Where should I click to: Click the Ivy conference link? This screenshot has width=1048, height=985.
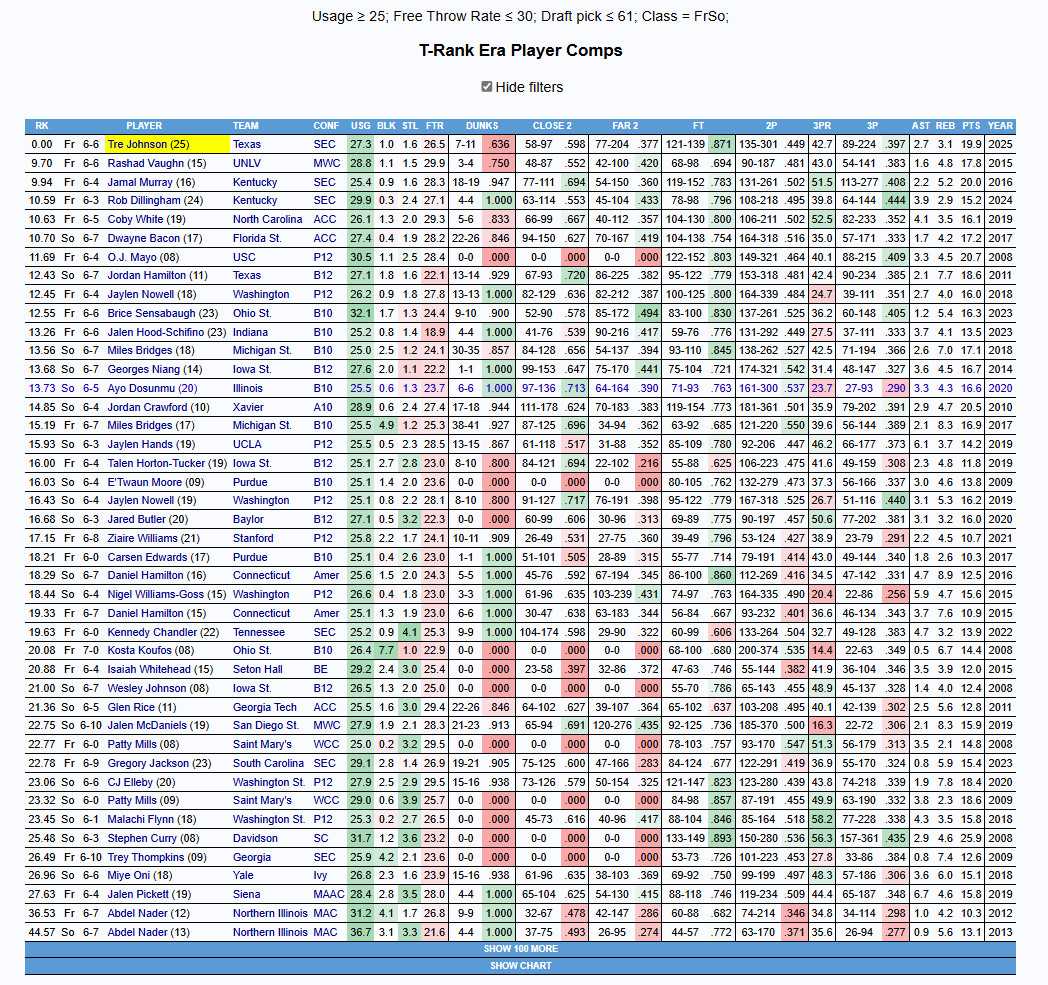(321, 876)
